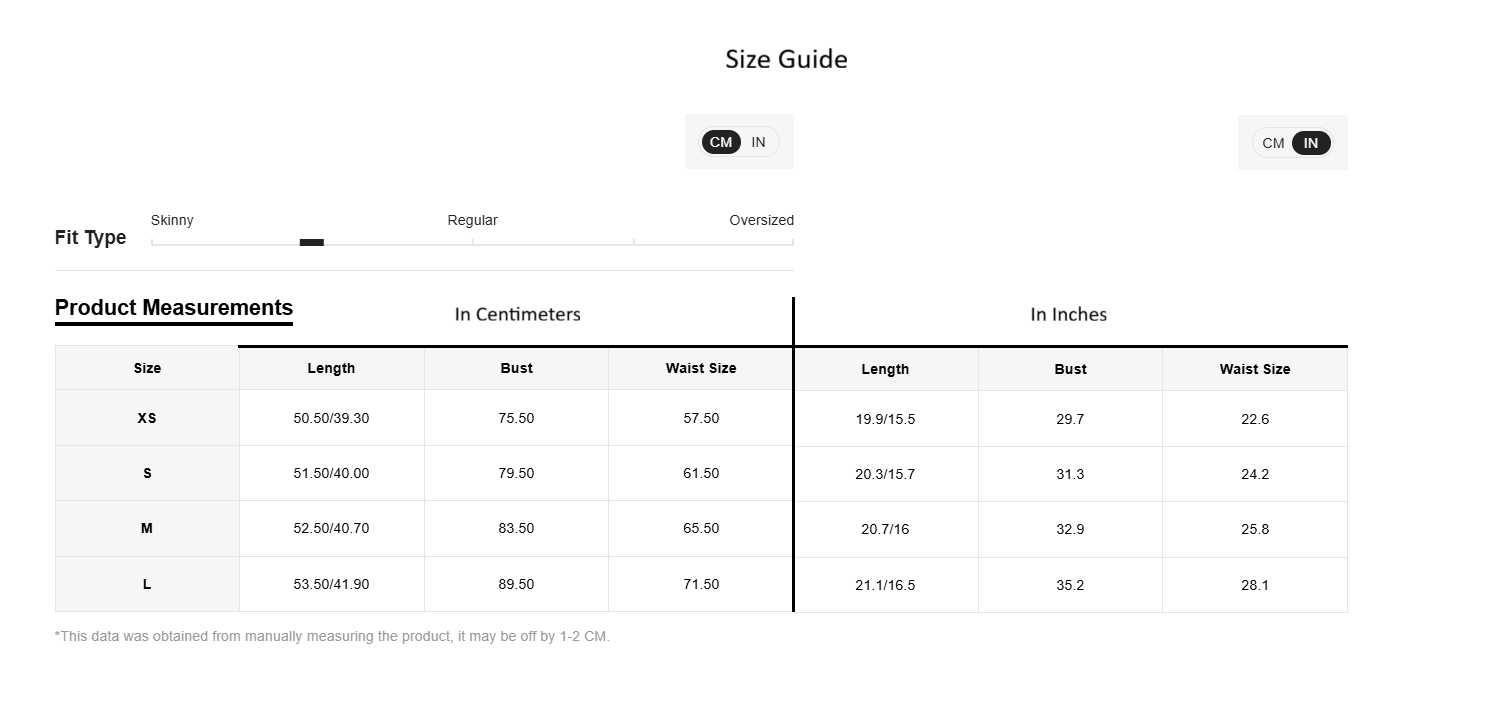1496x702 pixels.
Task: Select CM in the left unit toggle
Action: pos(721,142)
